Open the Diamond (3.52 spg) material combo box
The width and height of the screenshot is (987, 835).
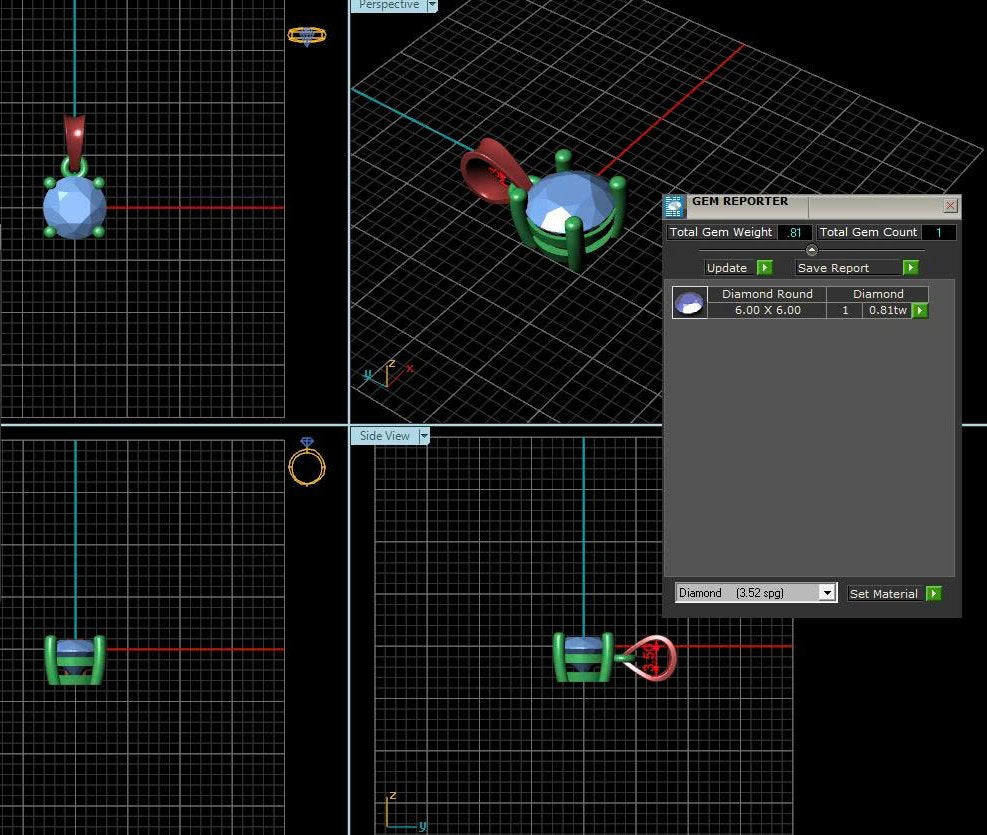coord(827,592)
